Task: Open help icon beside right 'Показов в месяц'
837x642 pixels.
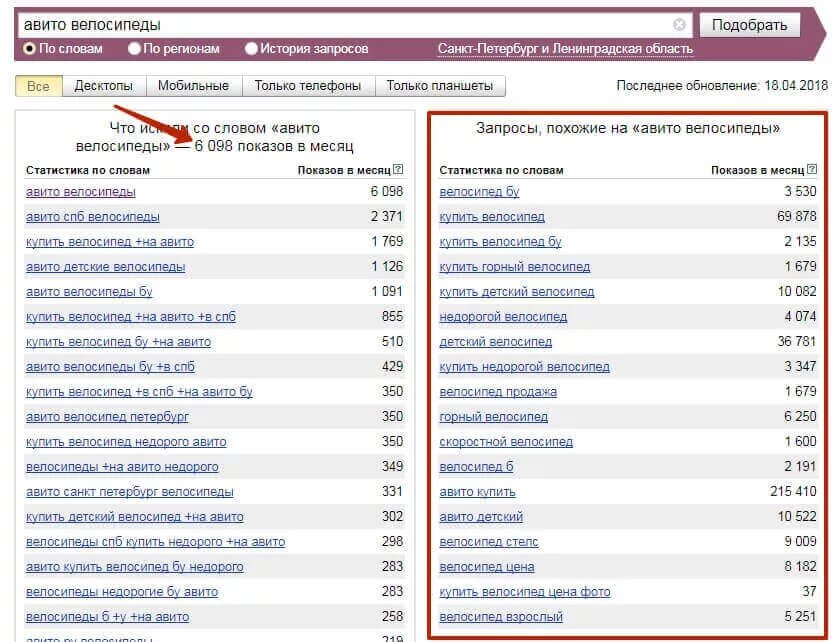Action: tap(811, 169)
